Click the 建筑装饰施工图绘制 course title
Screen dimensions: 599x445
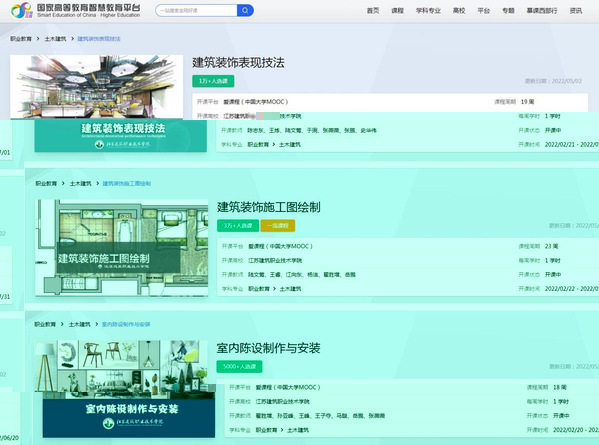[x=269, y=207]
